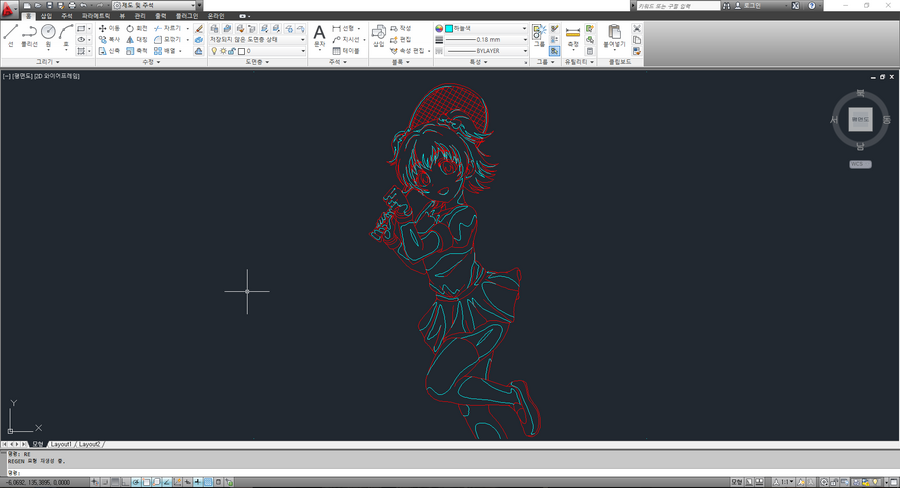Screen dimensions: 900x488
Task: Click the cyan color swatch in Properties
Action: click(x=449, y=28)
